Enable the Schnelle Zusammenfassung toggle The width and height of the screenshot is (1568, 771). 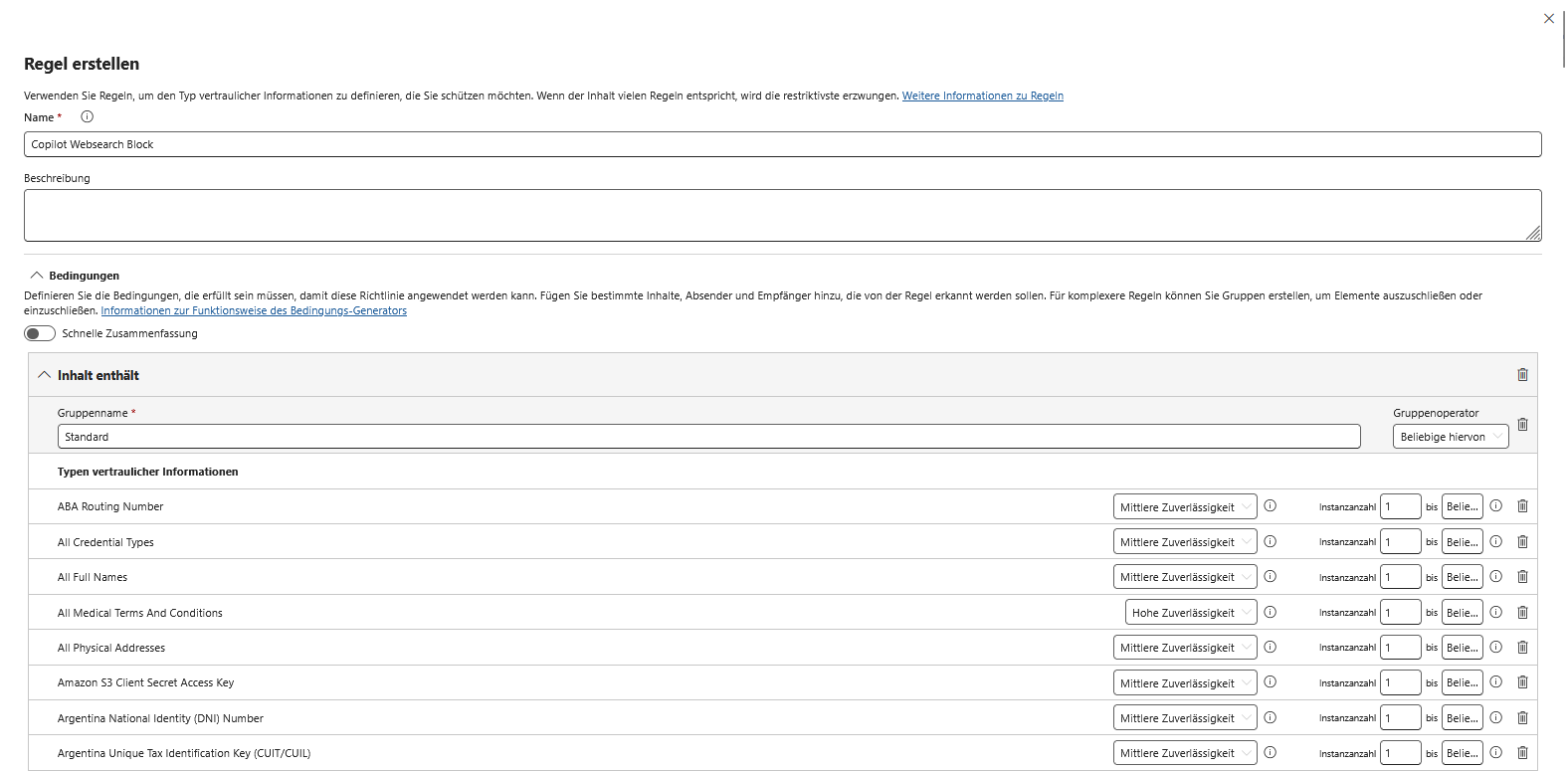tap(40, 334)
